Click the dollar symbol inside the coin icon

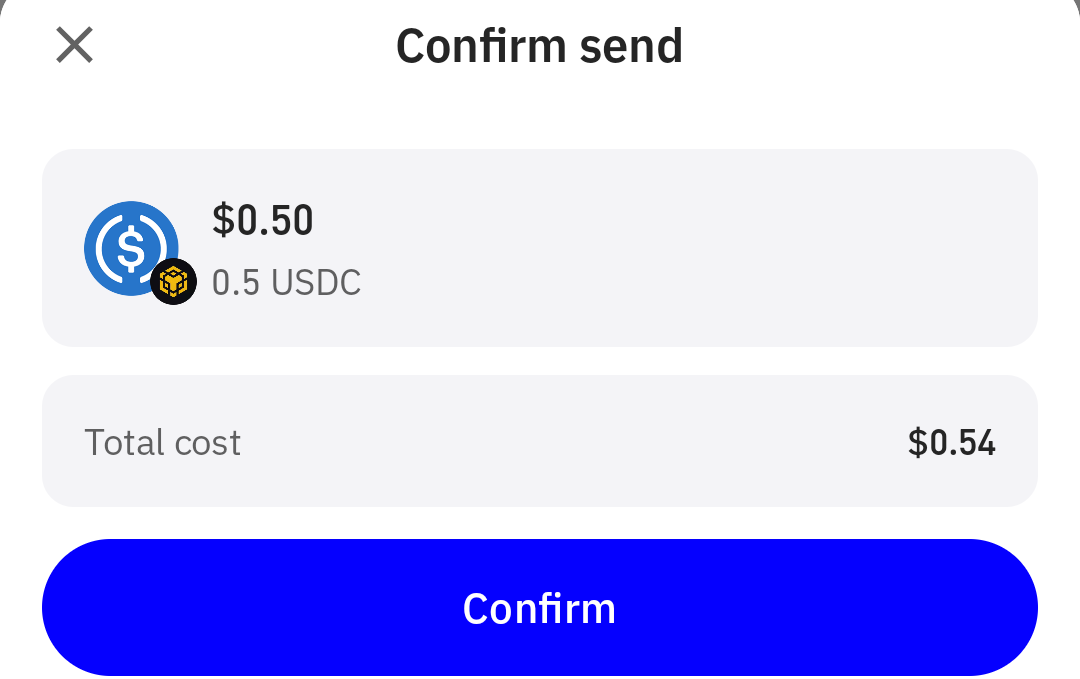pyautogui.click(x=132, y=248)
